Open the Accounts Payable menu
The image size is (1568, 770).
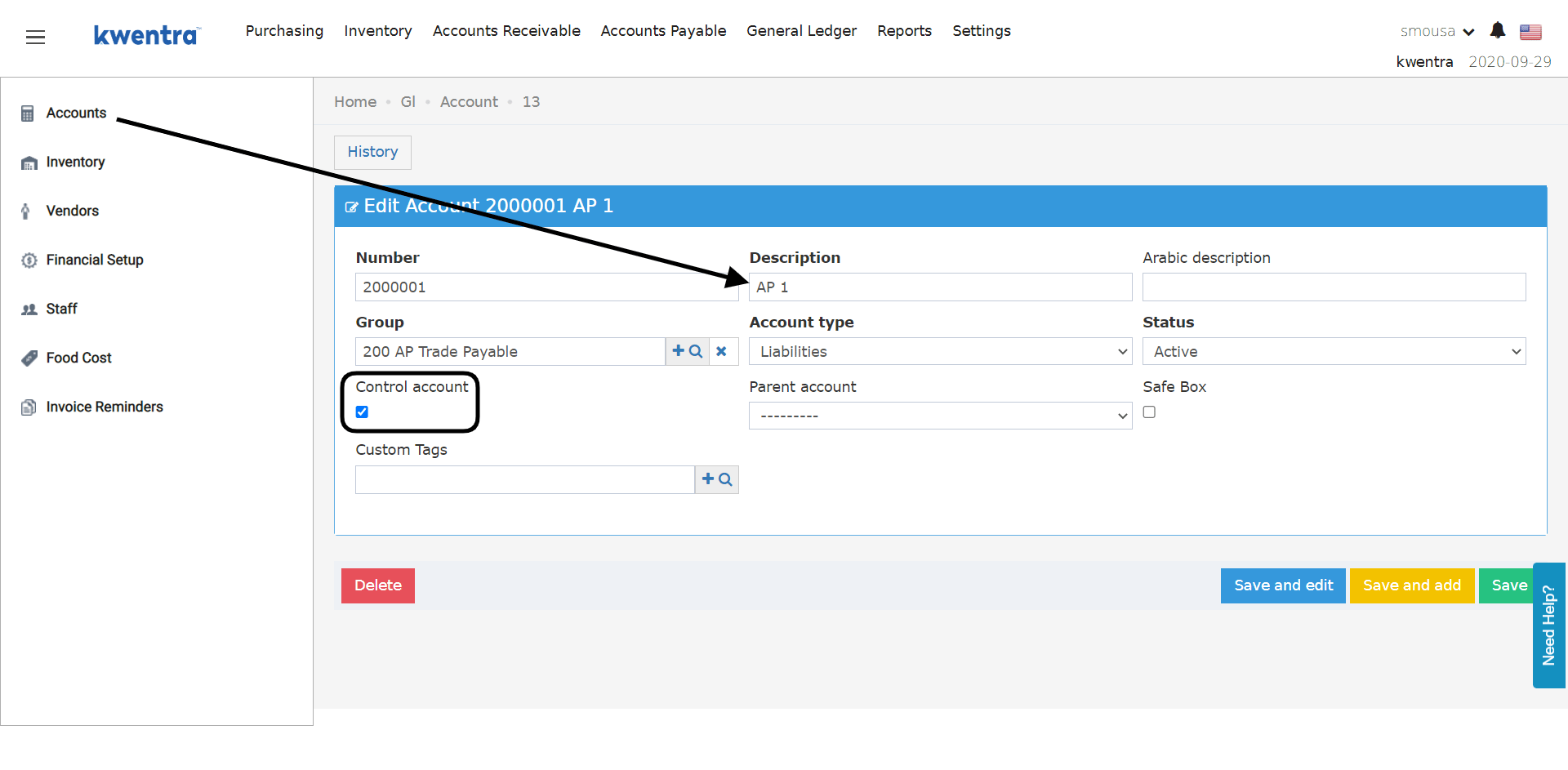tap(663, 31)
